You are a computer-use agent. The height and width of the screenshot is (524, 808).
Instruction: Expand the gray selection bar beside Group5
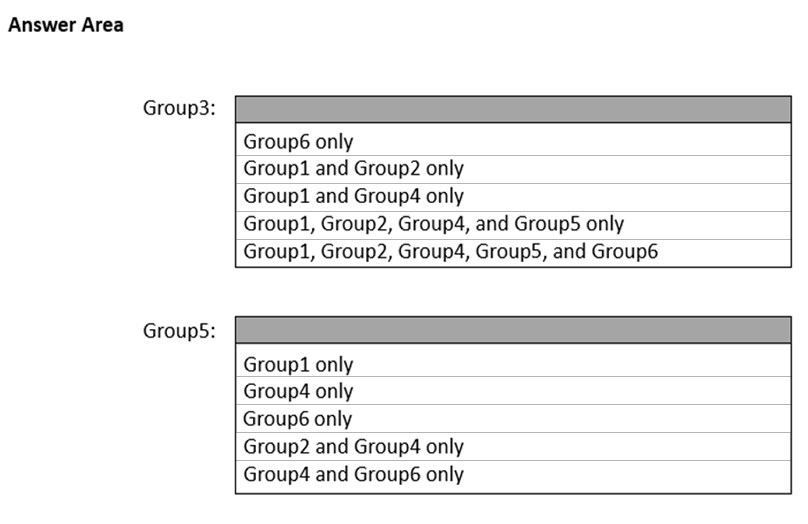pos(513,330)
